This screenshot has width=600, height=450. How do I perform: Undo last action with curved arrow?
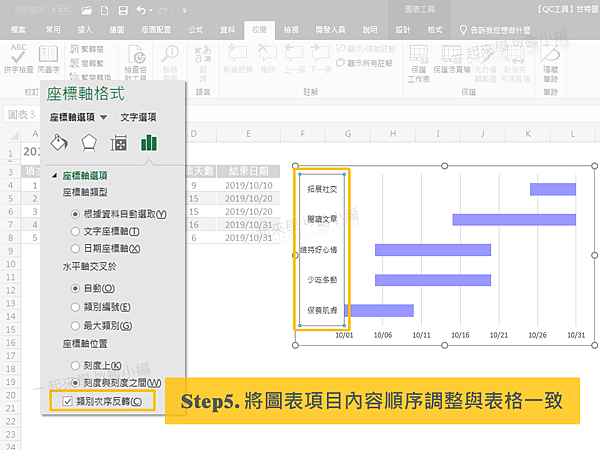click(x=141, y=10)
